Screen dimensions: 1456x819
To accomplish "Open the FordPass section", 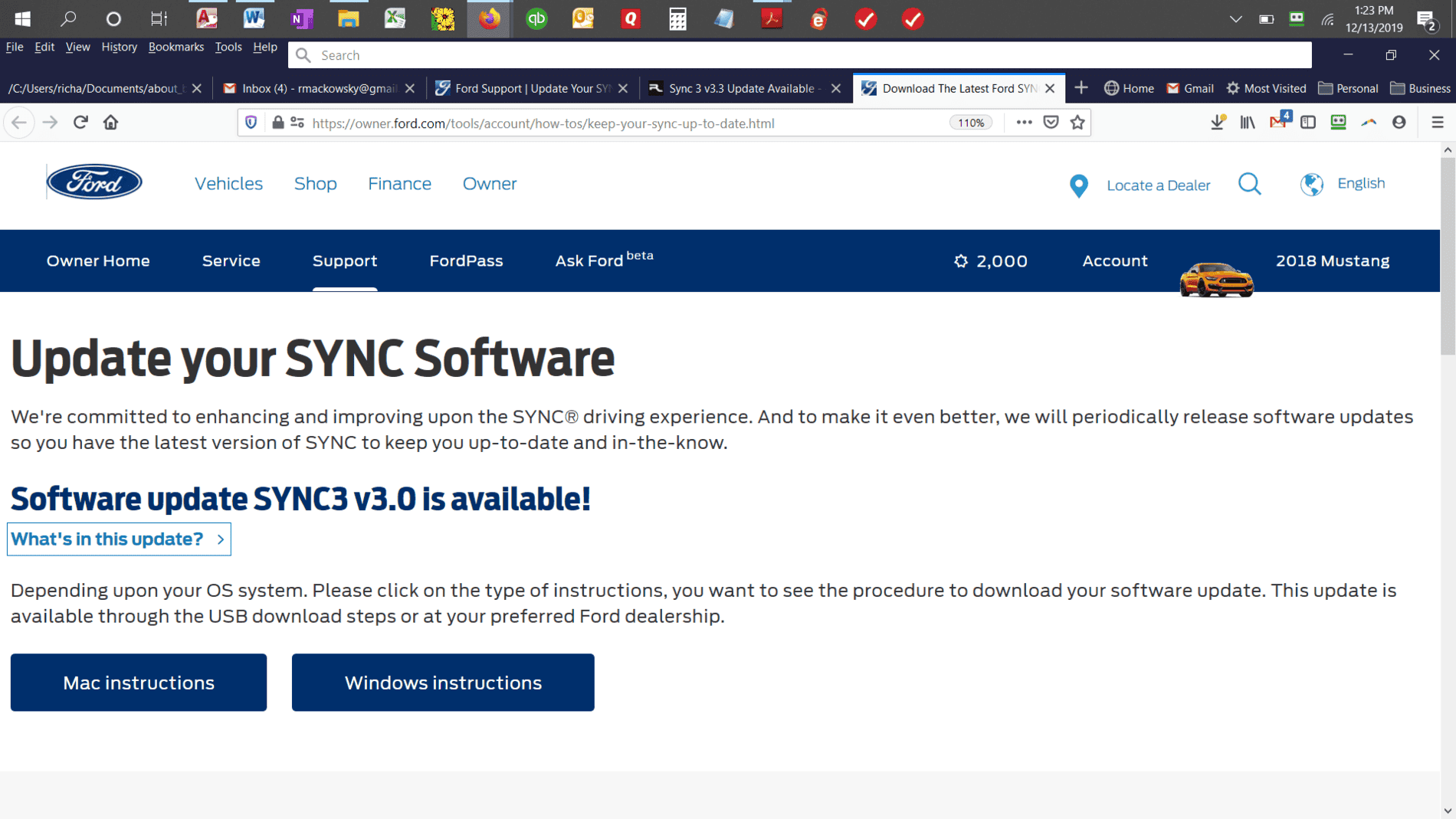I will tap(466, 261).
